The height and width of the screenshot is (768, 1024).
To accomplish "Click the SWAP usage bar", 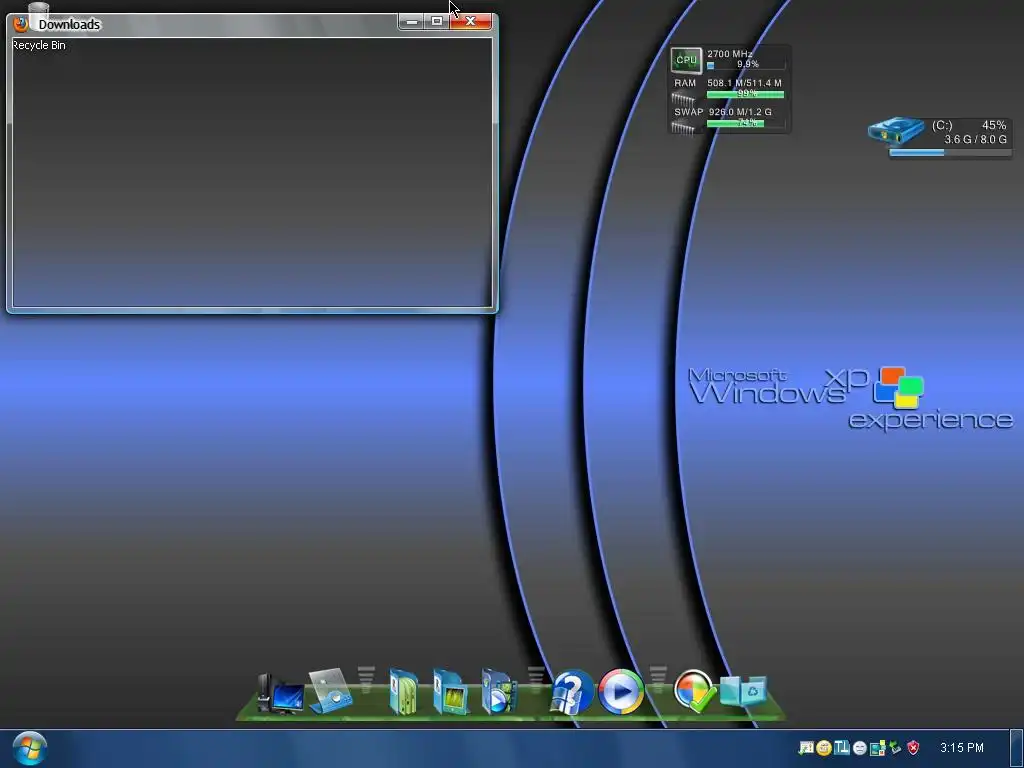I will tap(745, 123).
